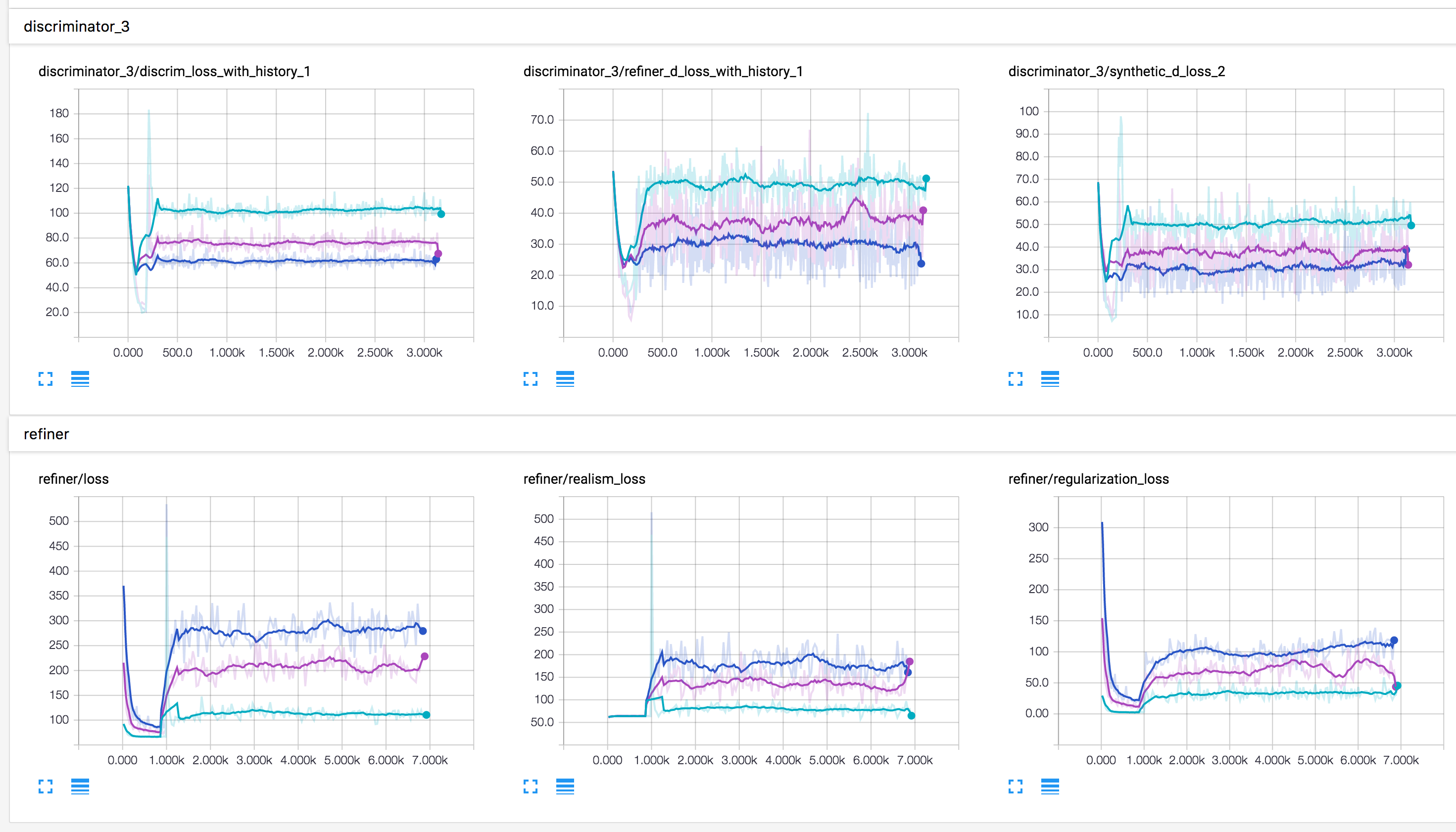Toggle y-axis log scale for refiner_d_loss_with_history_1
Viewport: 1456px width, 832px height.
[x=565, y=379]
